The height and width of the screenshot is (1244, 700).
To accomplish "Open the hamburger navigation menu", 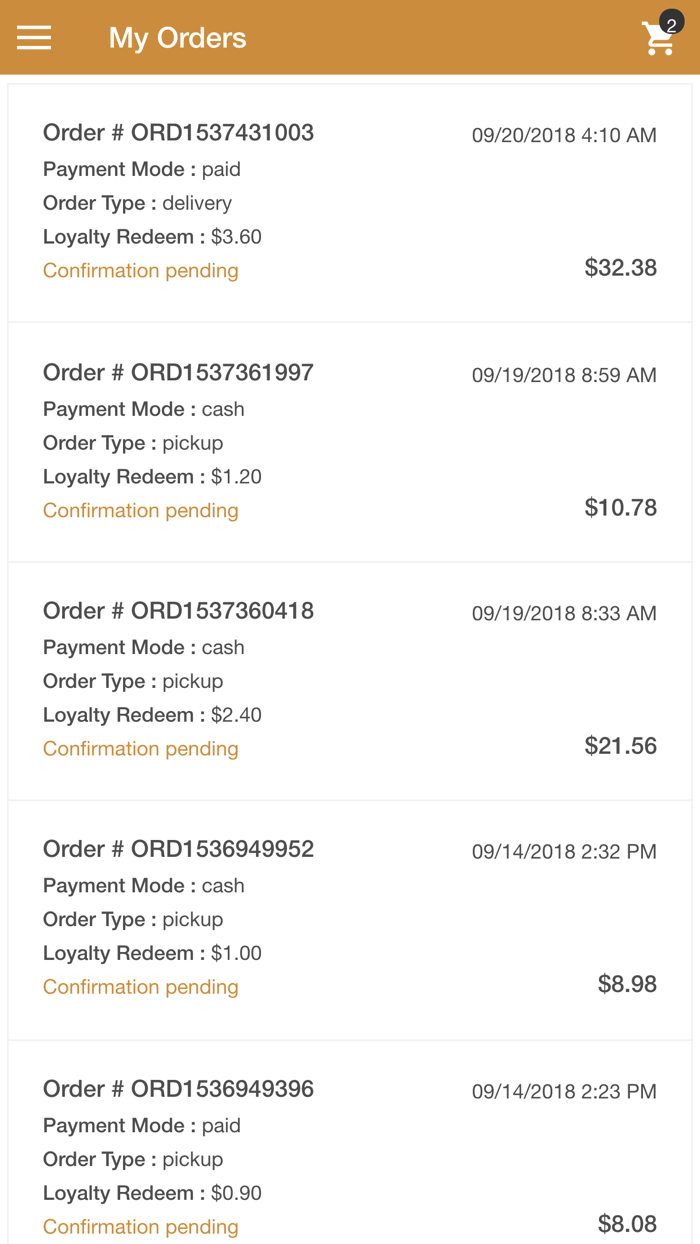I will pyautogui.click(x=34, y=38).
